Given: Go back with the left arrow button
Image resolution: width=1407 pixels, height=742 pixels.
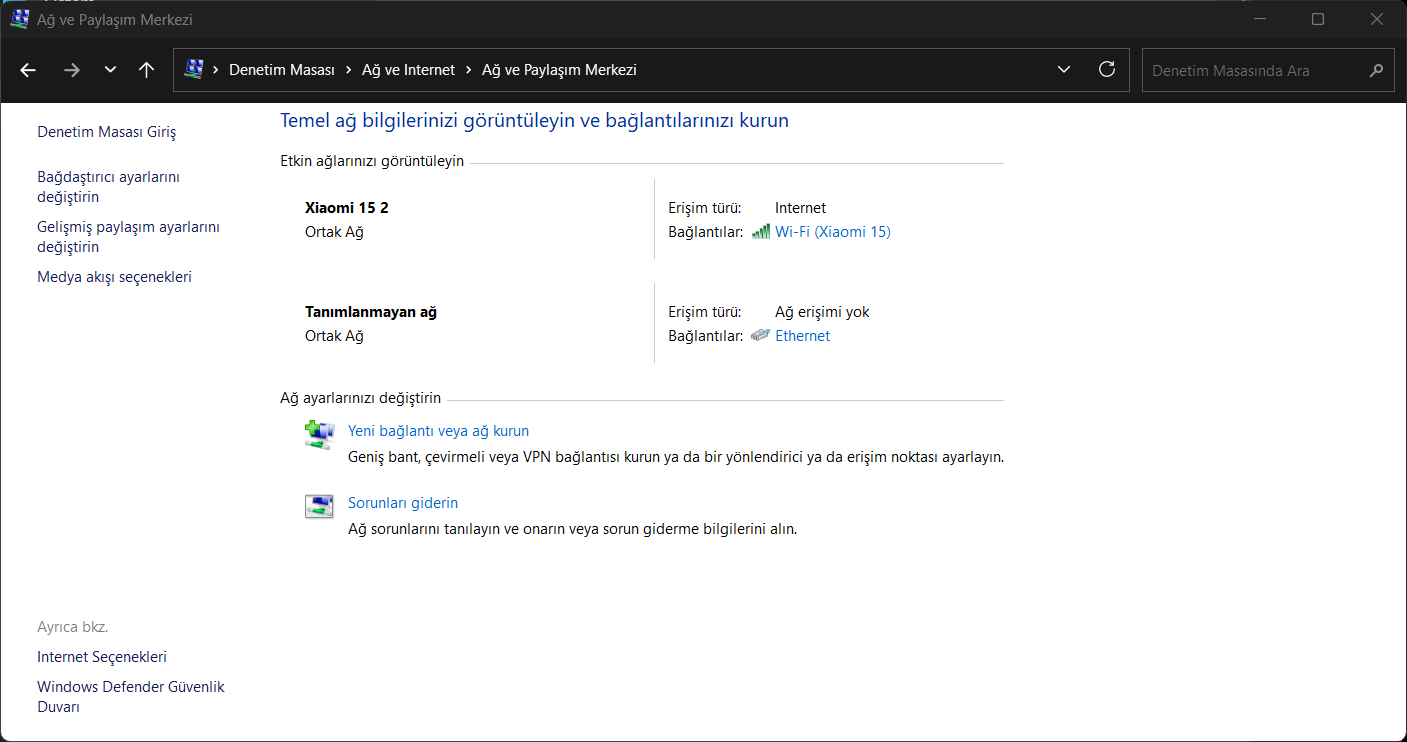Looking at the screenshot, I should pyautogui.click(x=28, y=70).
